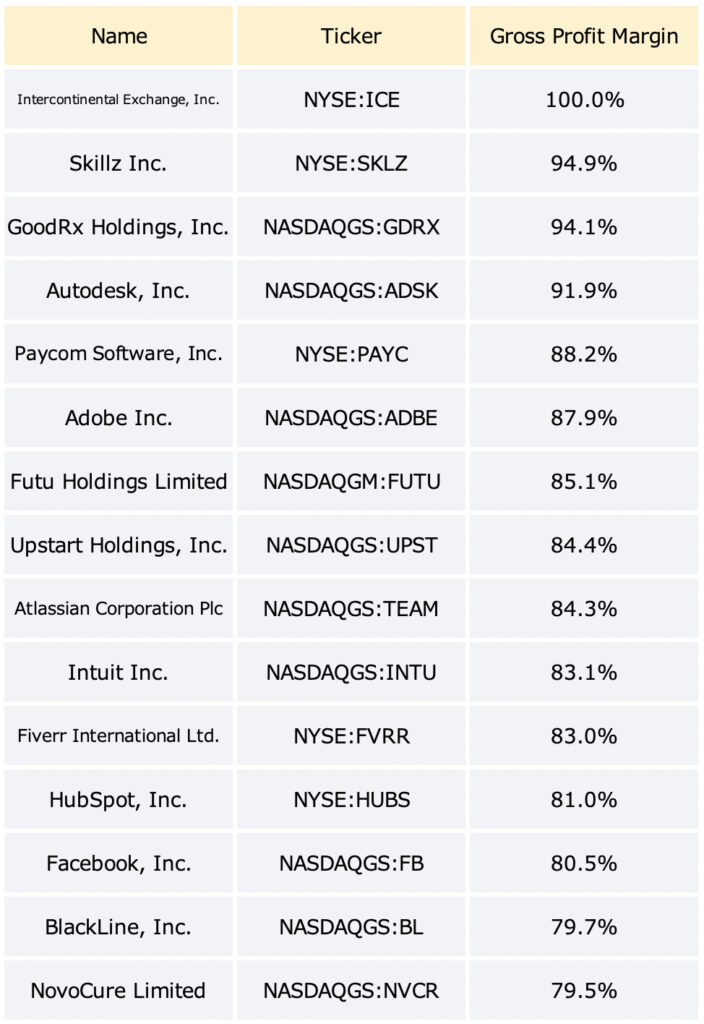
Task: Click the Ticker column header
Action: pos(351,36)
